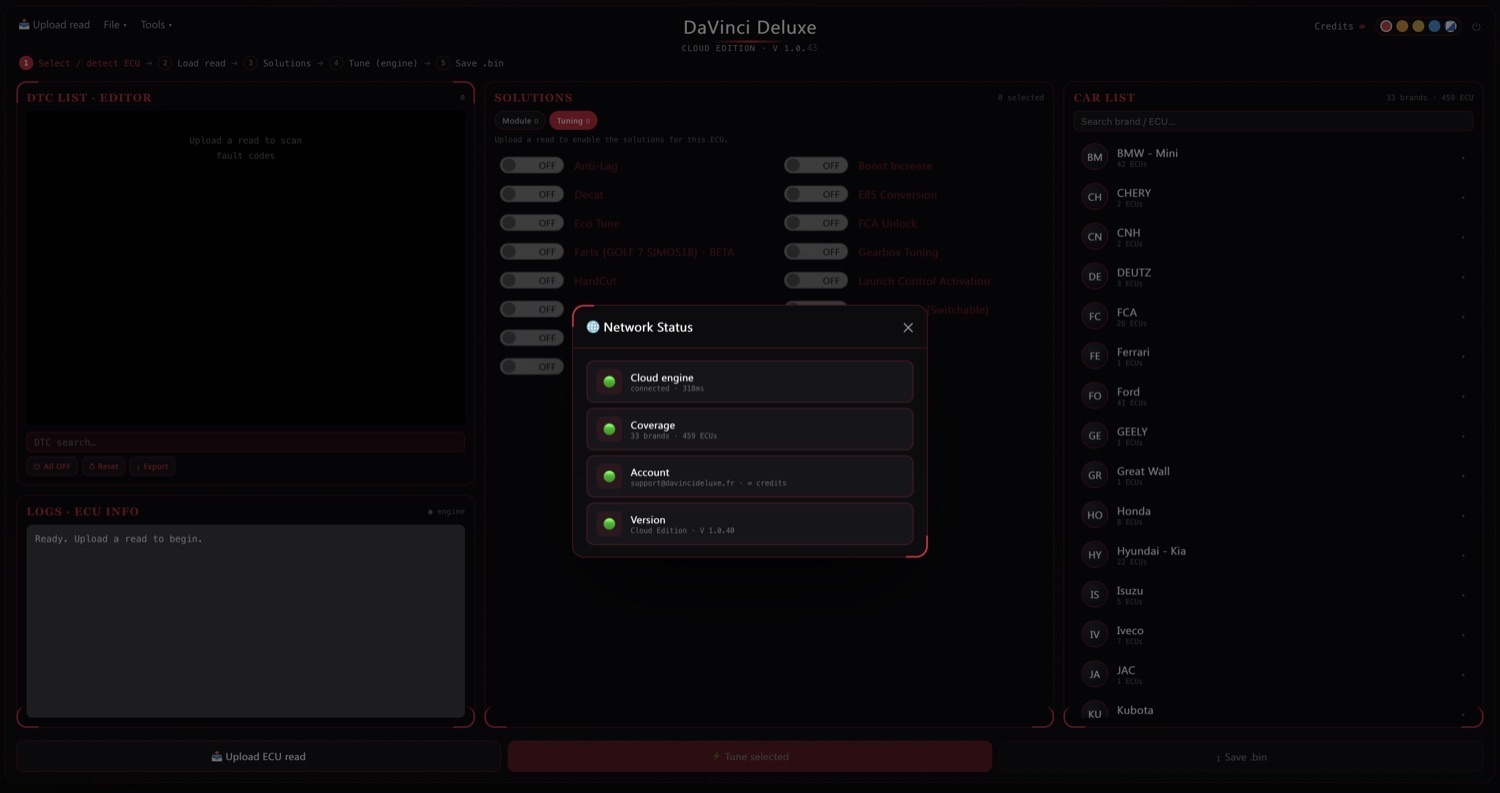Click the FC badge for FCA
Viewport: 1500px width, 793px height.
(1095, 316)
